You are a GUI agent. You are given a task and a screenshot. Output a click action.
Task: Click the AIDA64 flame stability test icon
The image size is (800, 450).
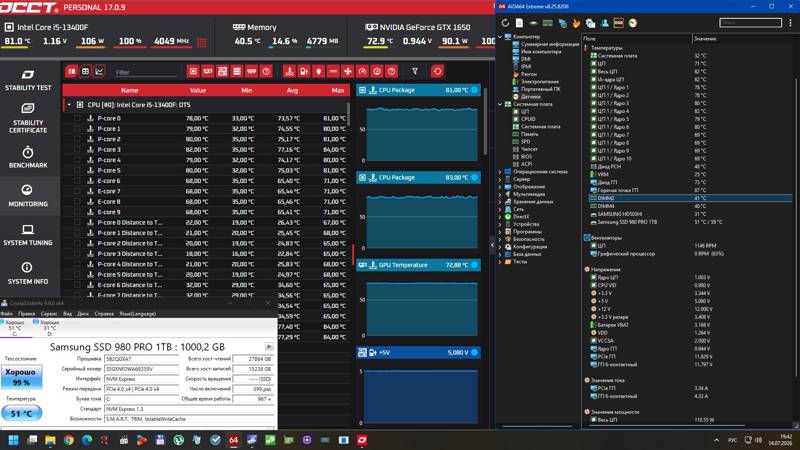(x=576, y=23)
